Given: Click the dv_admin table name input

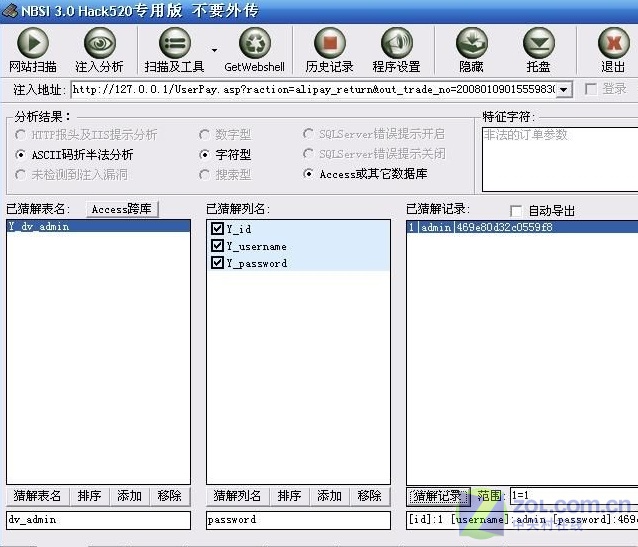Looking at the screenshot, I should 98,520.
